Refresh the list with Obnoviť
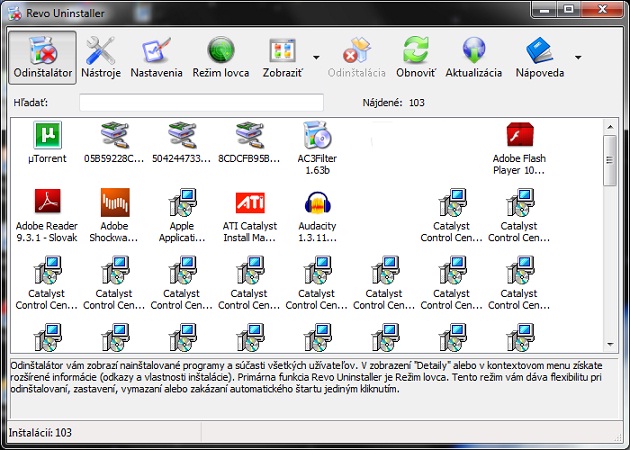The width and height of the screenshot is (630, 450). 415,57
